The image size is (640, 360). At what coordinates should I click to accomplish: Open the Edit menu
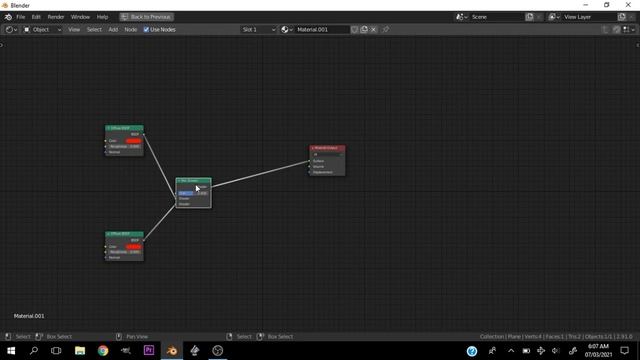click(36, 17)
